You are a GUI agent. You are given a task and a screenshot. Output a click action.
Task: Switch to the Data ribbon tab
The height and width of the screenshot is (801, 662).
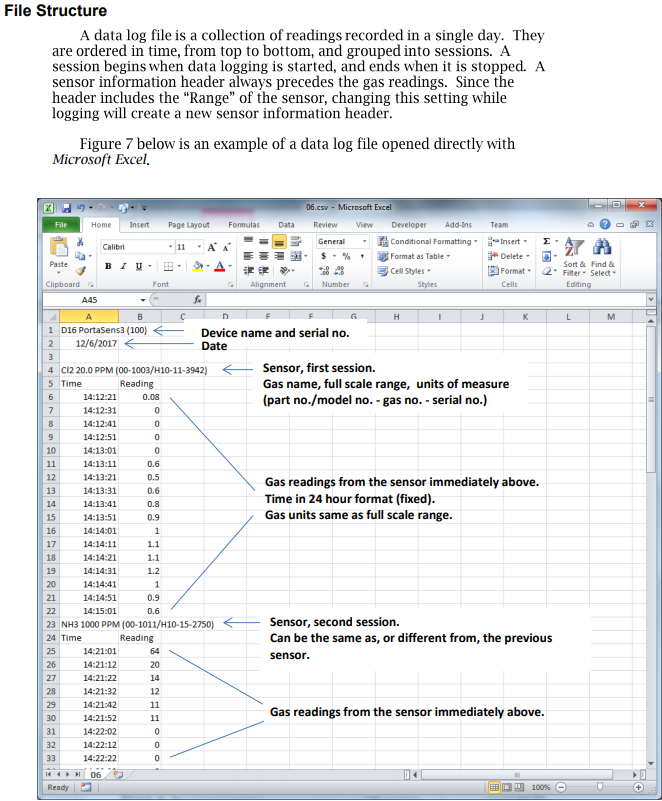(286, 225)
